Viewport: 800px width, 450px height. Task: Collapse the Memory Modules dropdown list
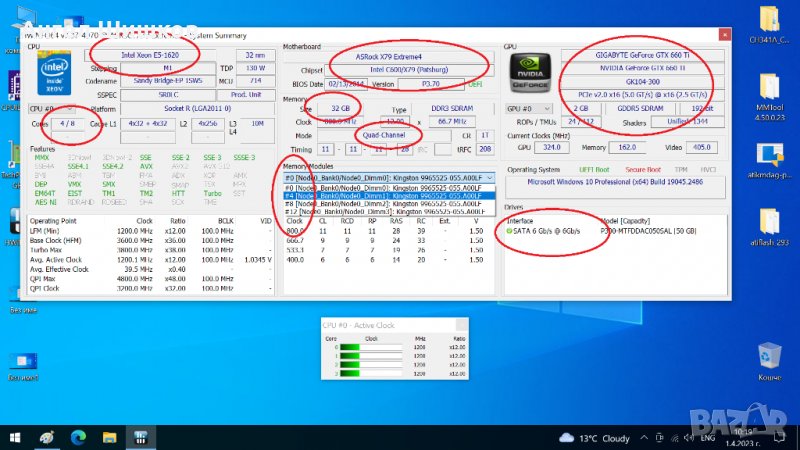click(489, 176)
